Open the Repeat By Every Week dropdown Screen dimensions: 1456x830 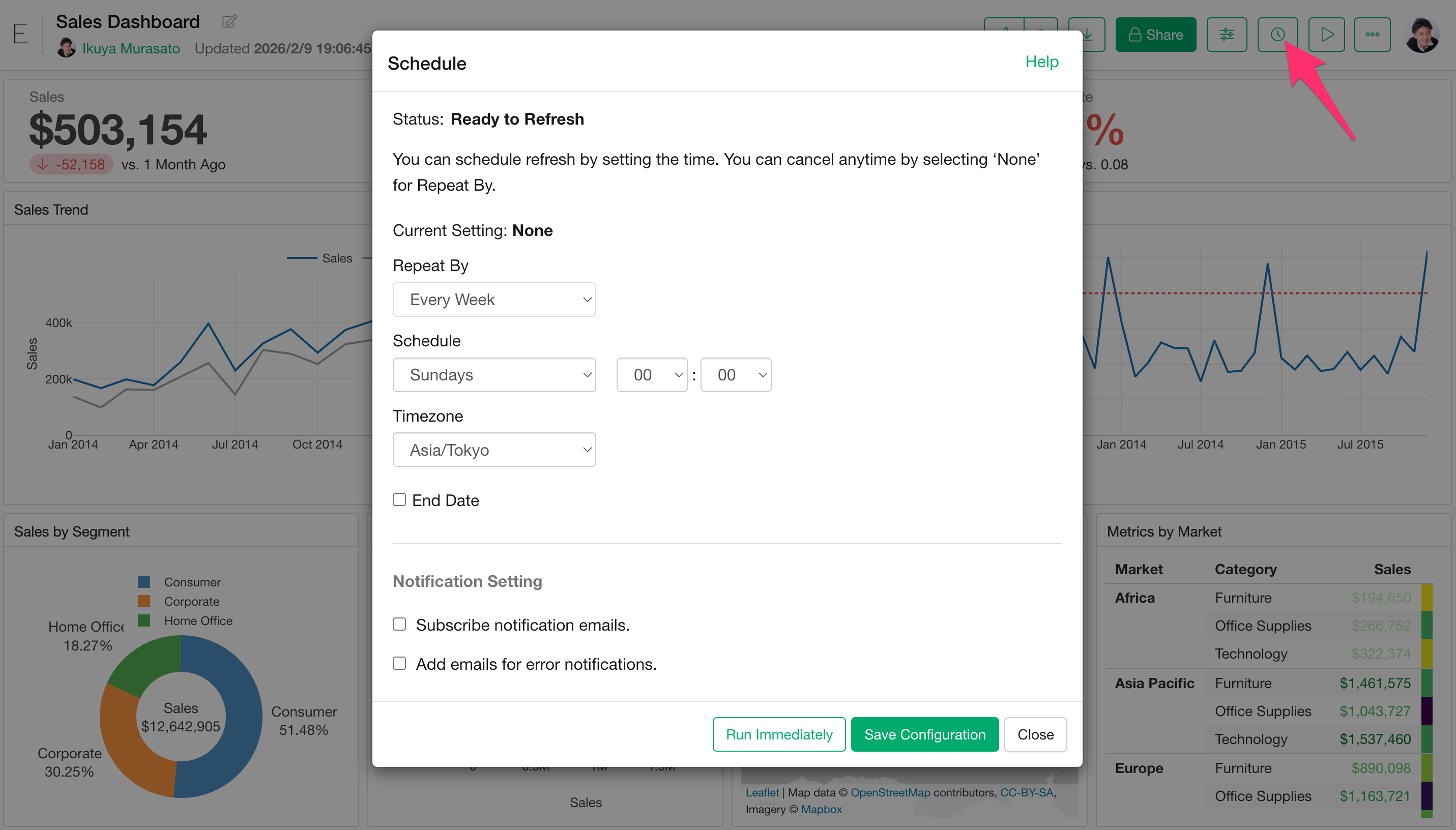[x=493, y=299]
